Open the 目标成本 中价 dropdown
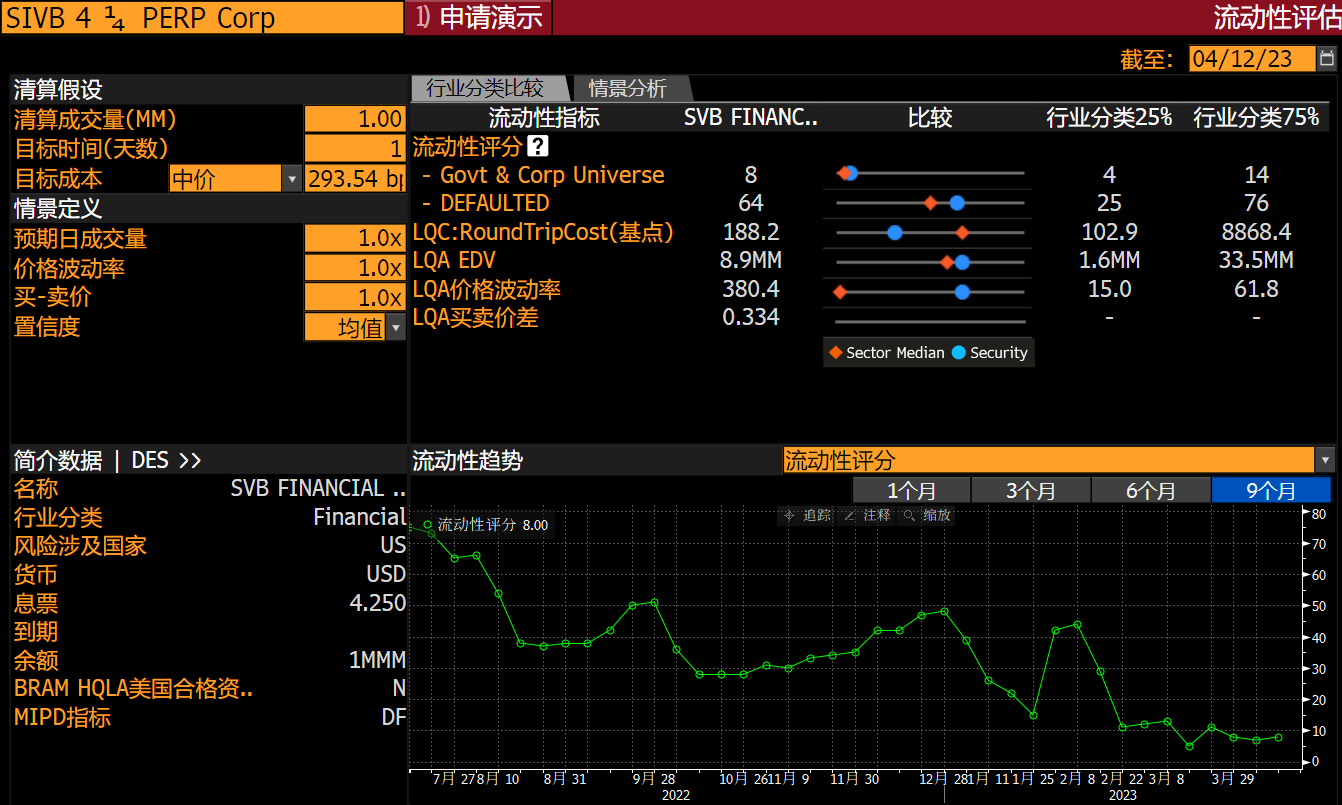Screen dimensions: 1342x805 click(x=293, y=176)
